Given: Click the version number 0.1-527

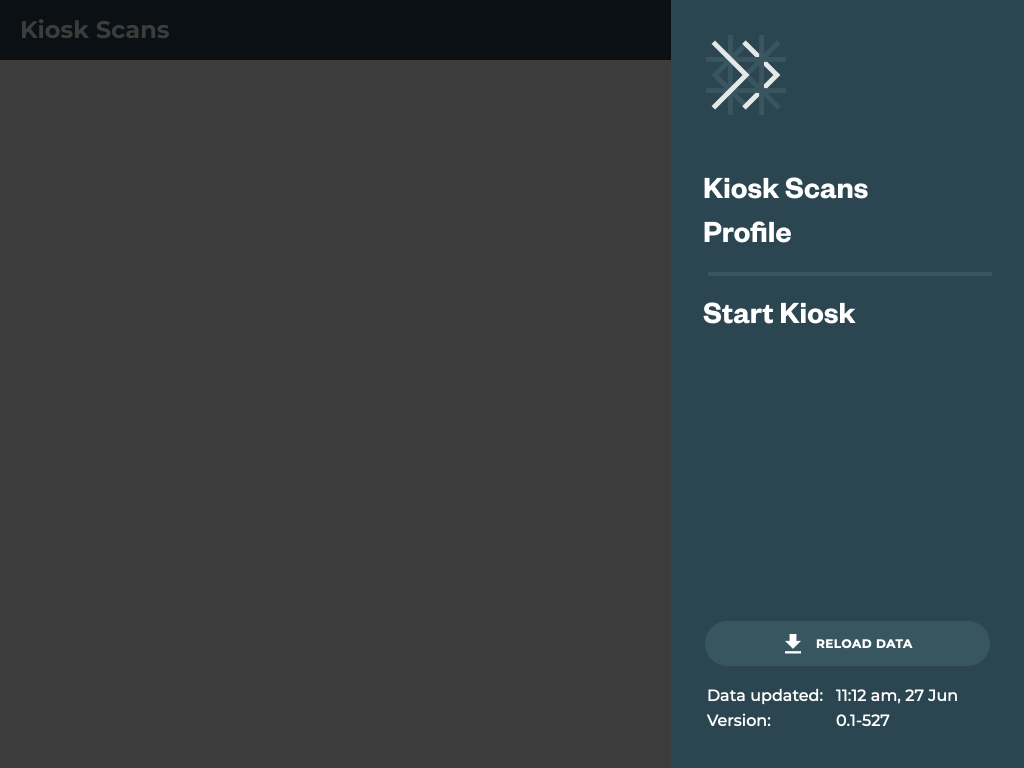Looking at the screenshot, I should (x=862, y=720).
